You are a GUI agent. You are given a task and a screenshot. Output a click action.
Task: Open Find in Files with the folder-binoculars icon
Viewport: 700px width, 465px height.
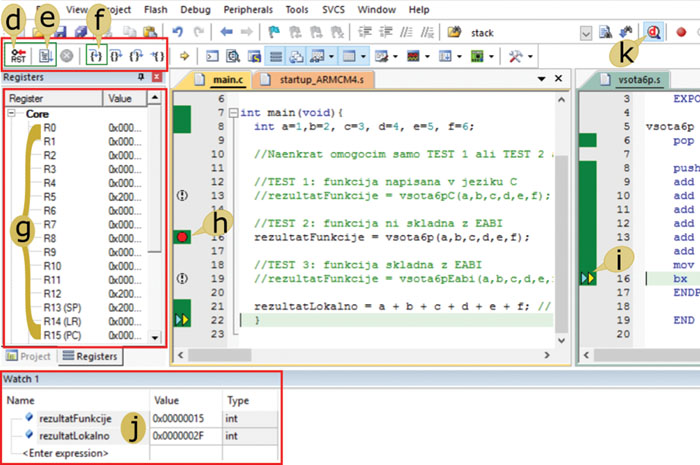coord(454,32)
